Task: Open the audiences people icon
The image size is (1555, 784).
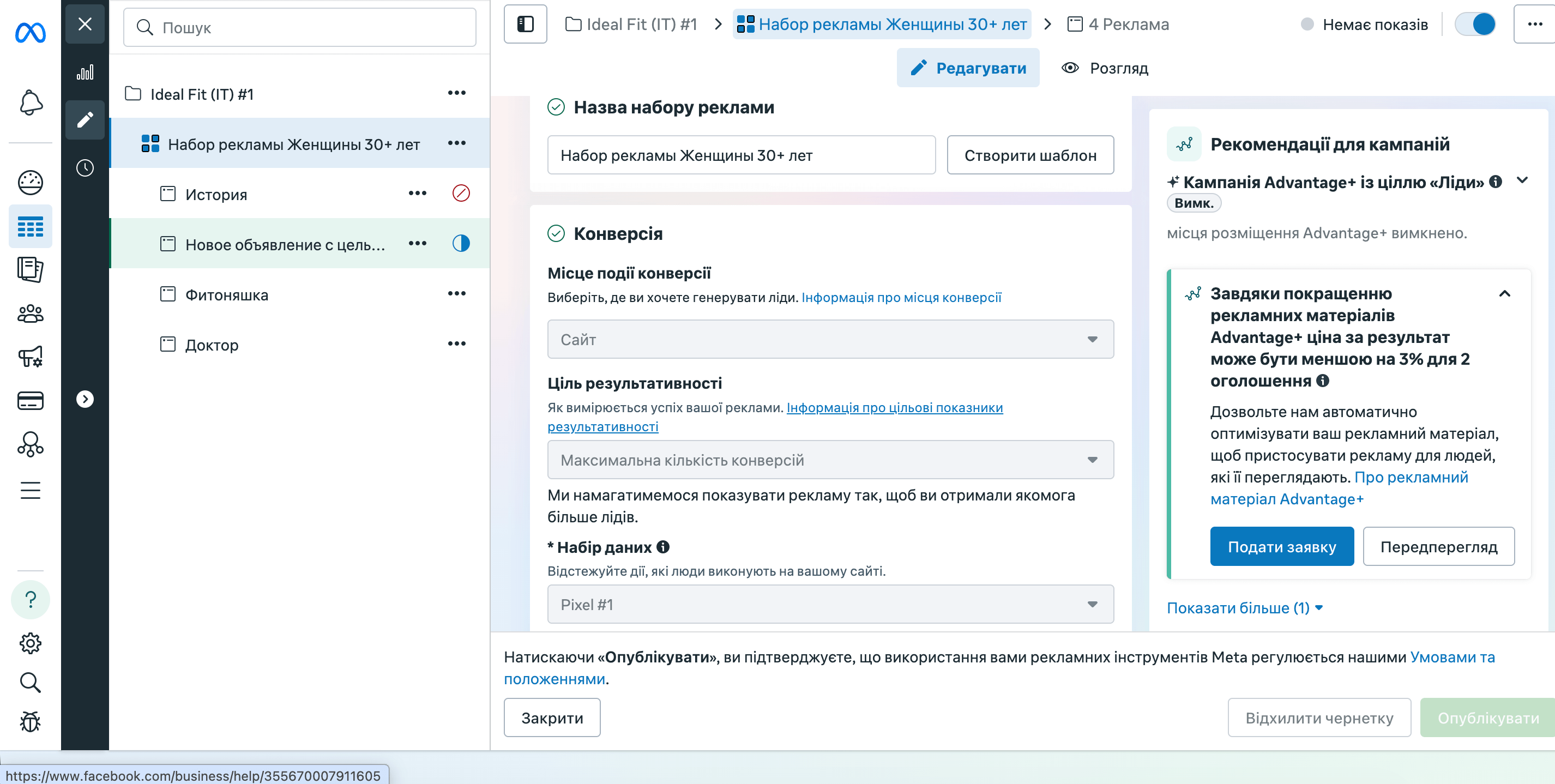Action: pos(30,314)
